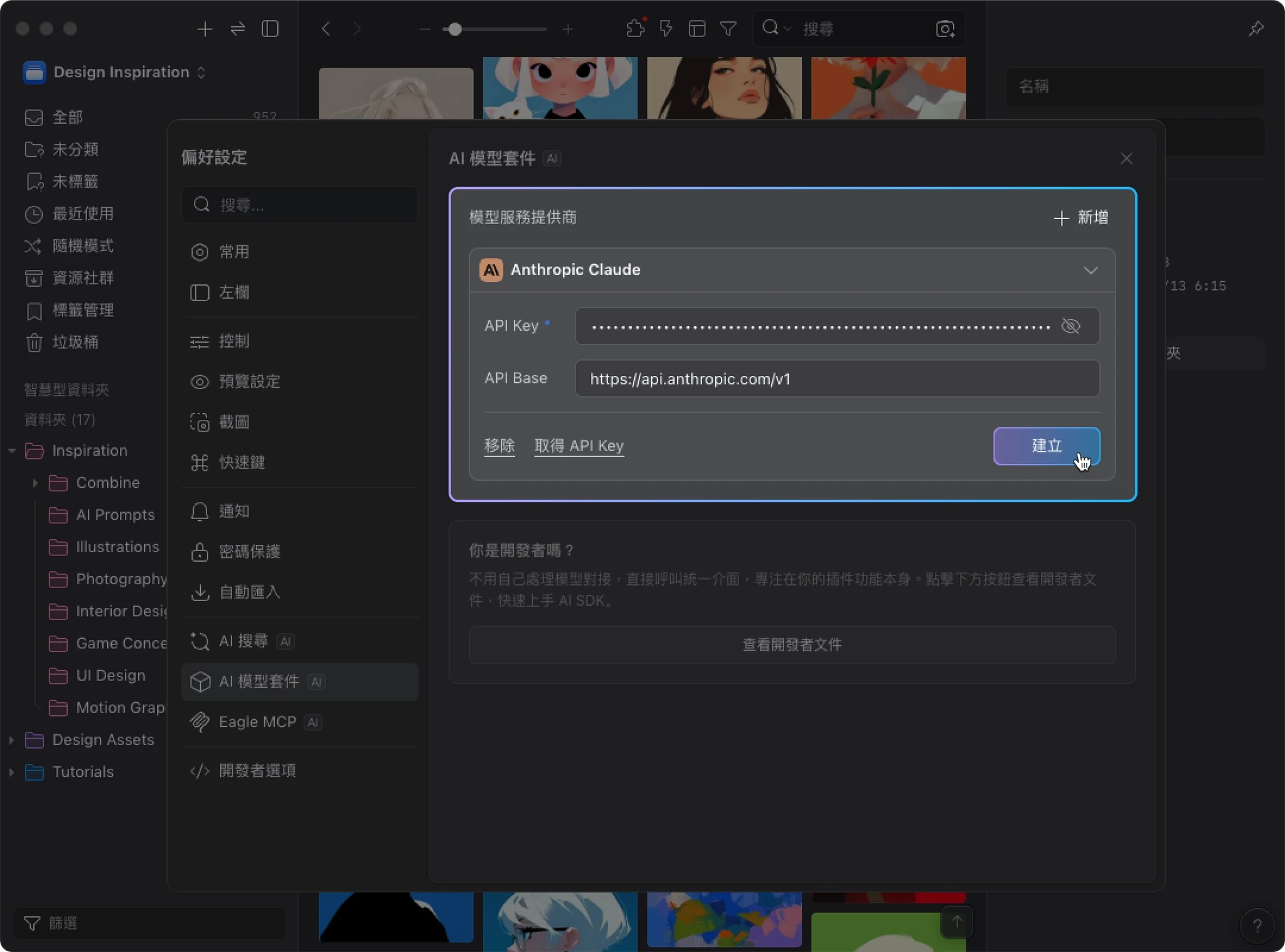The height and width of the screenshot is (952, 1285).
Task: Open 快速鍵 preferences section
Action: 241,463
